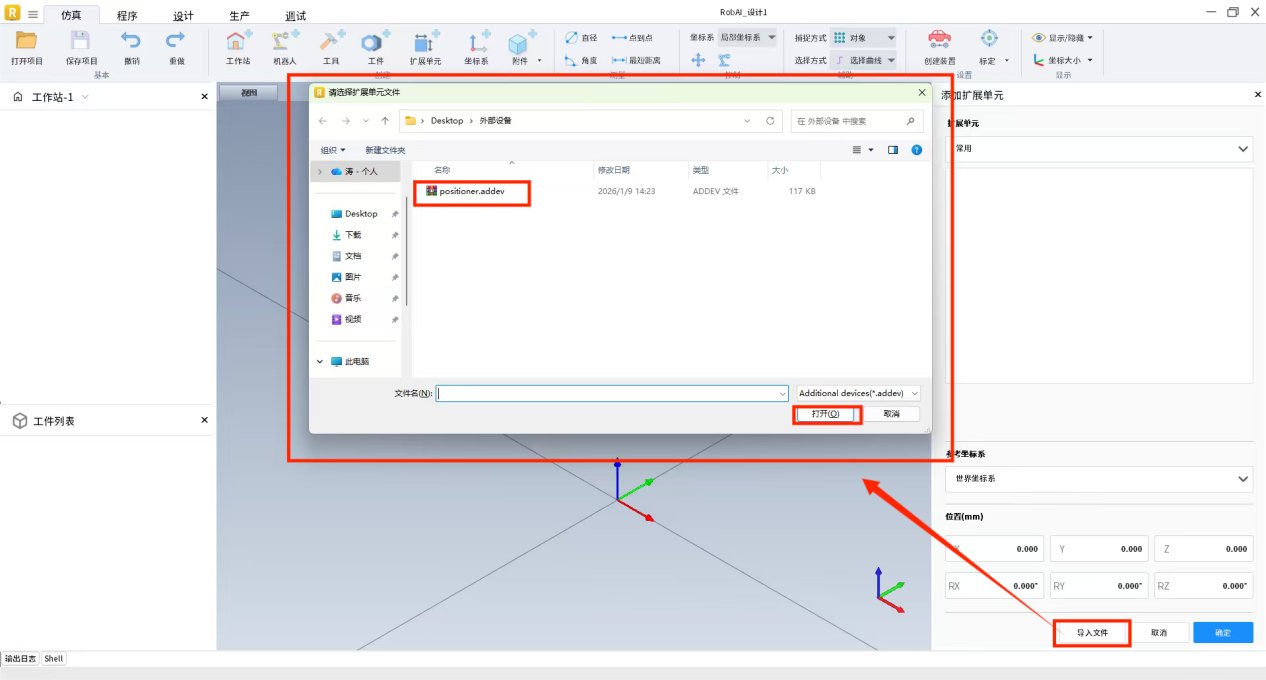Click the 打开(O) button in dialog
The height and width of the screenshot is (680, 1266).
(x=826, y=414)
